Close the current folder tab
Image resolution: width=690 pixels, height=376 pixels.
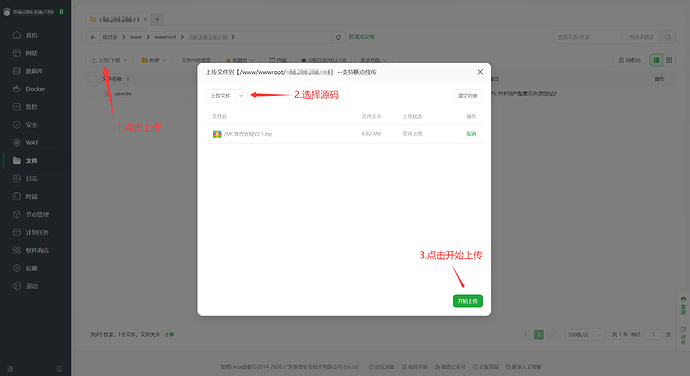coord(145,19)
